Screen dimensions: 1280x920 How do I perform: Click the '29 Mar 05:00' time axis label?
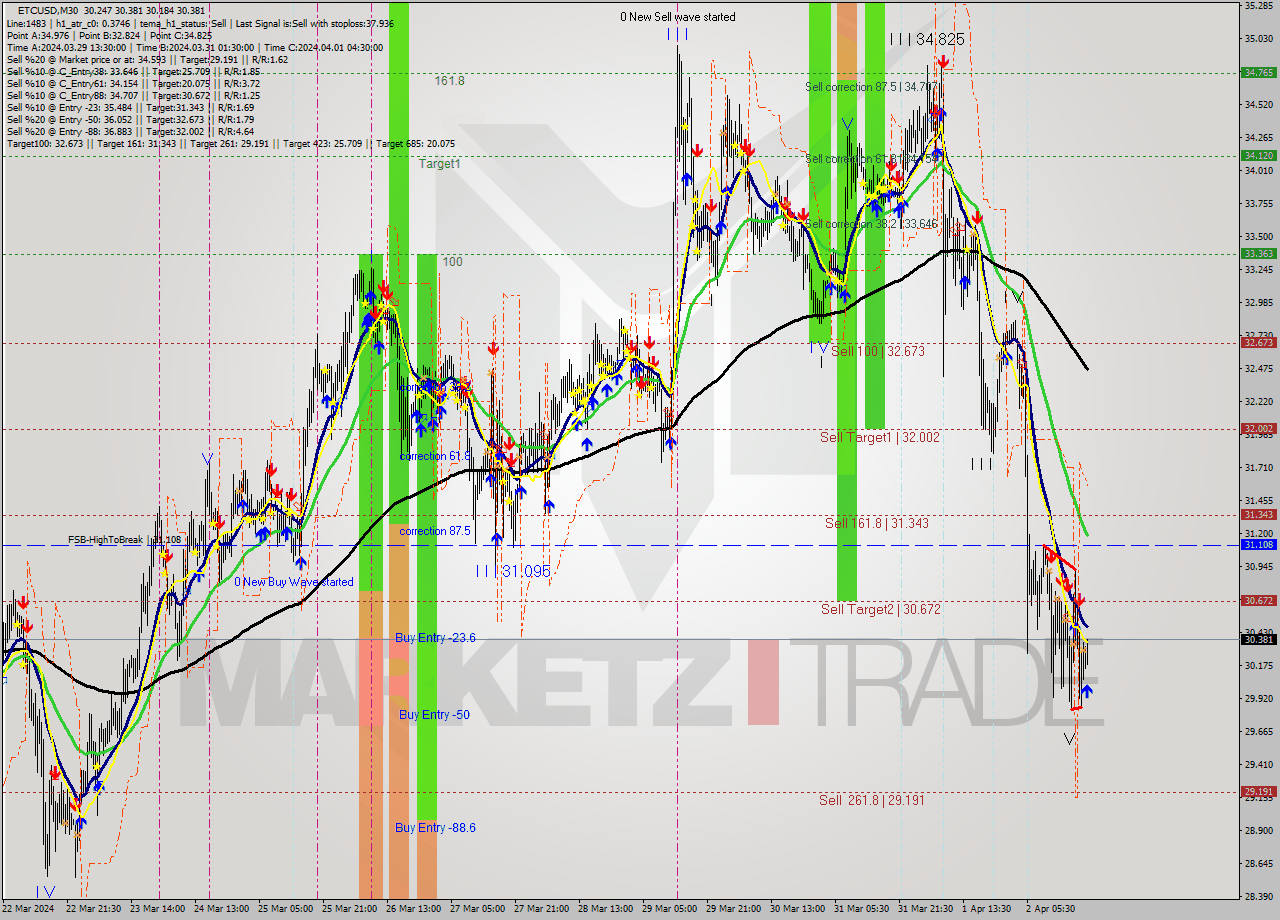click(672, 909)
